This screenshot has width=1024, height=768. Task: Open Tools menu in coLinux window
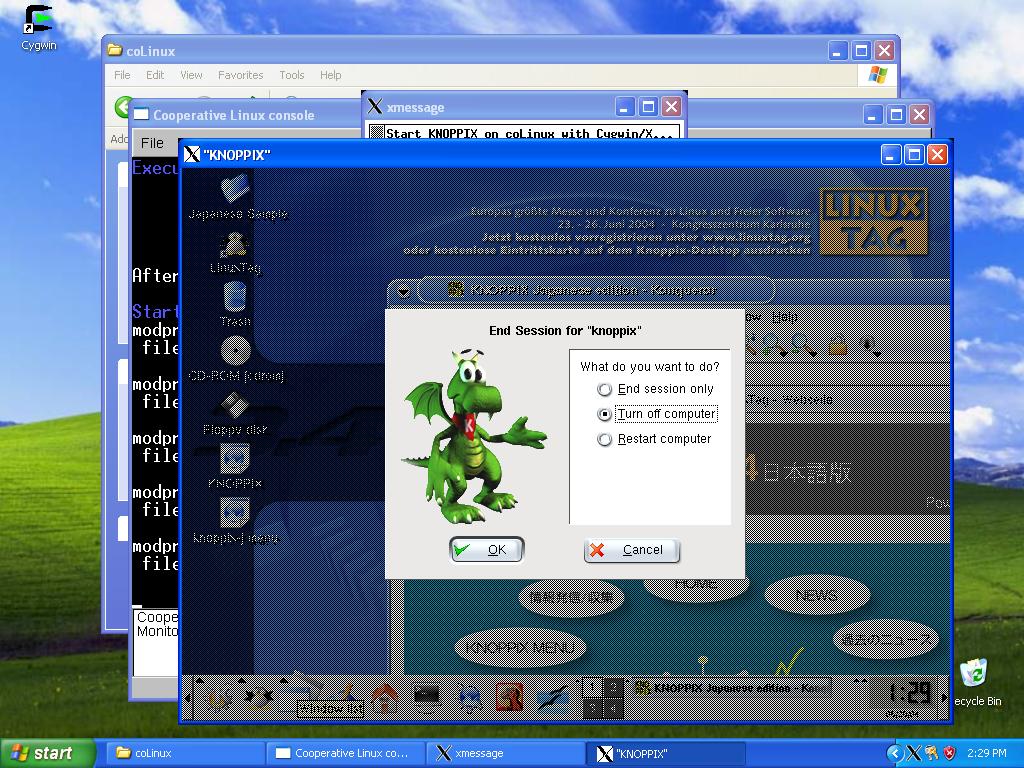coord(292,75)
